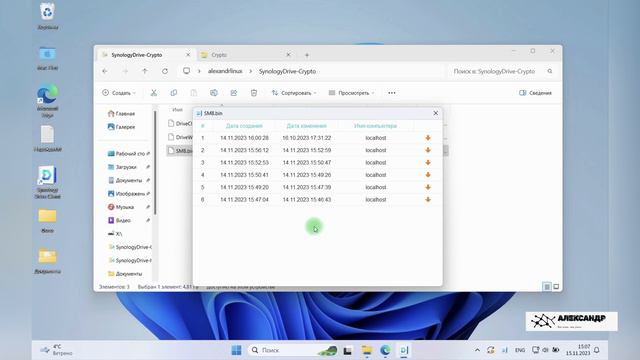Screen dimensions: 640x360
Task: Toggle the 'Сведения' details pane
Action: coord(535,93)
